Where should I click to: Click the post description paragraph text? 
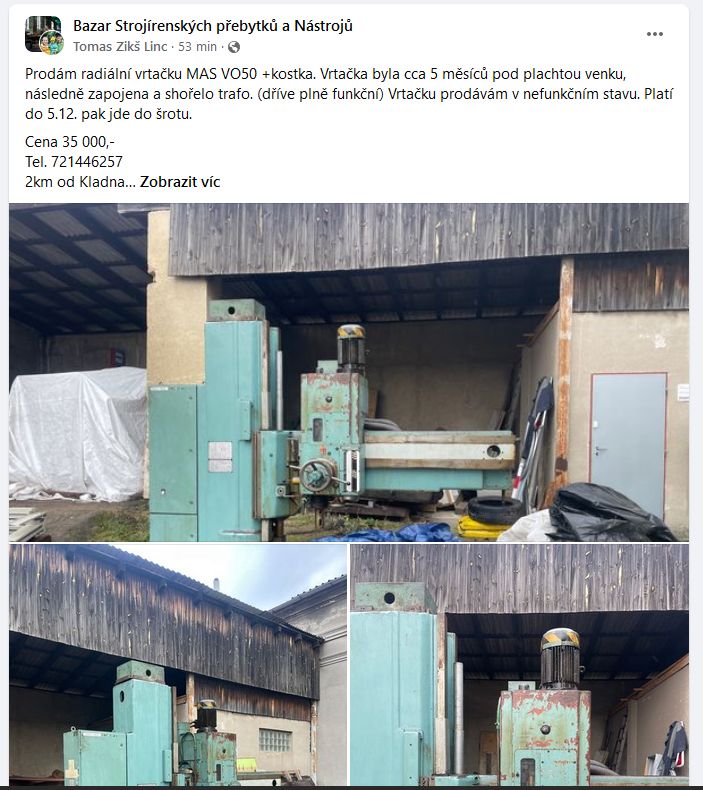[x=349, y=94]
